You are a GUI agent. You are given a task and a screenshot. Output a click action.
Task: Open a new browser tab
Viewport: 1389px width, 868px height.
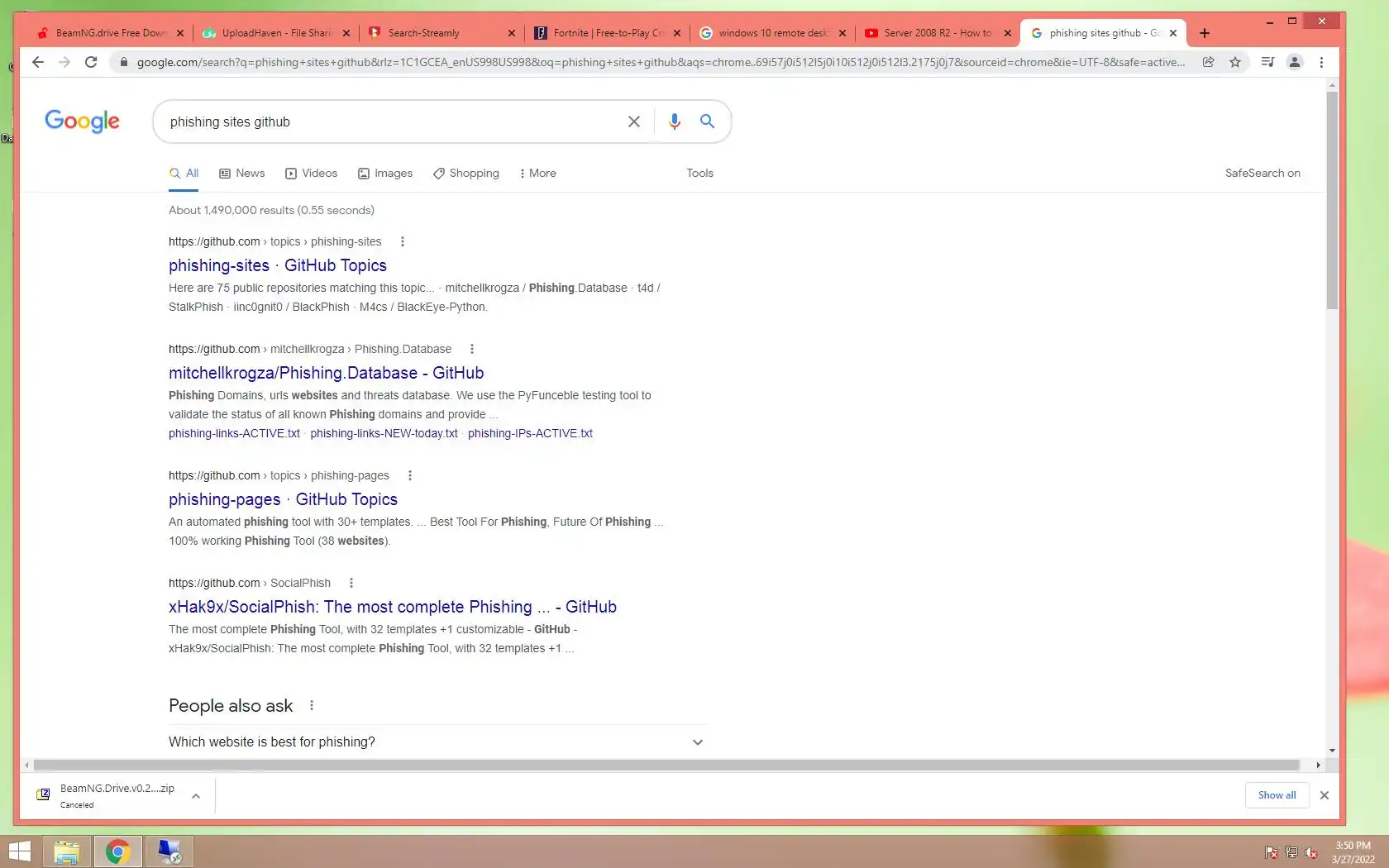coord(1205,33)
